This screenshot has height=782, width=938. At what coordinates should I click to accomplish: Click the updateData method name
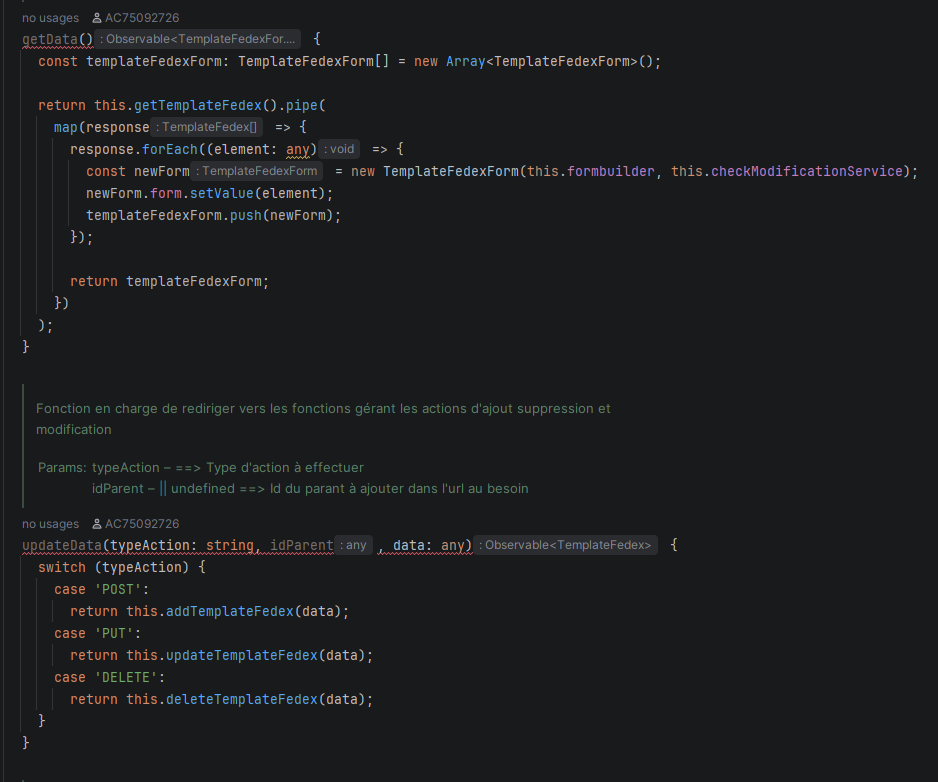[62, 545]
